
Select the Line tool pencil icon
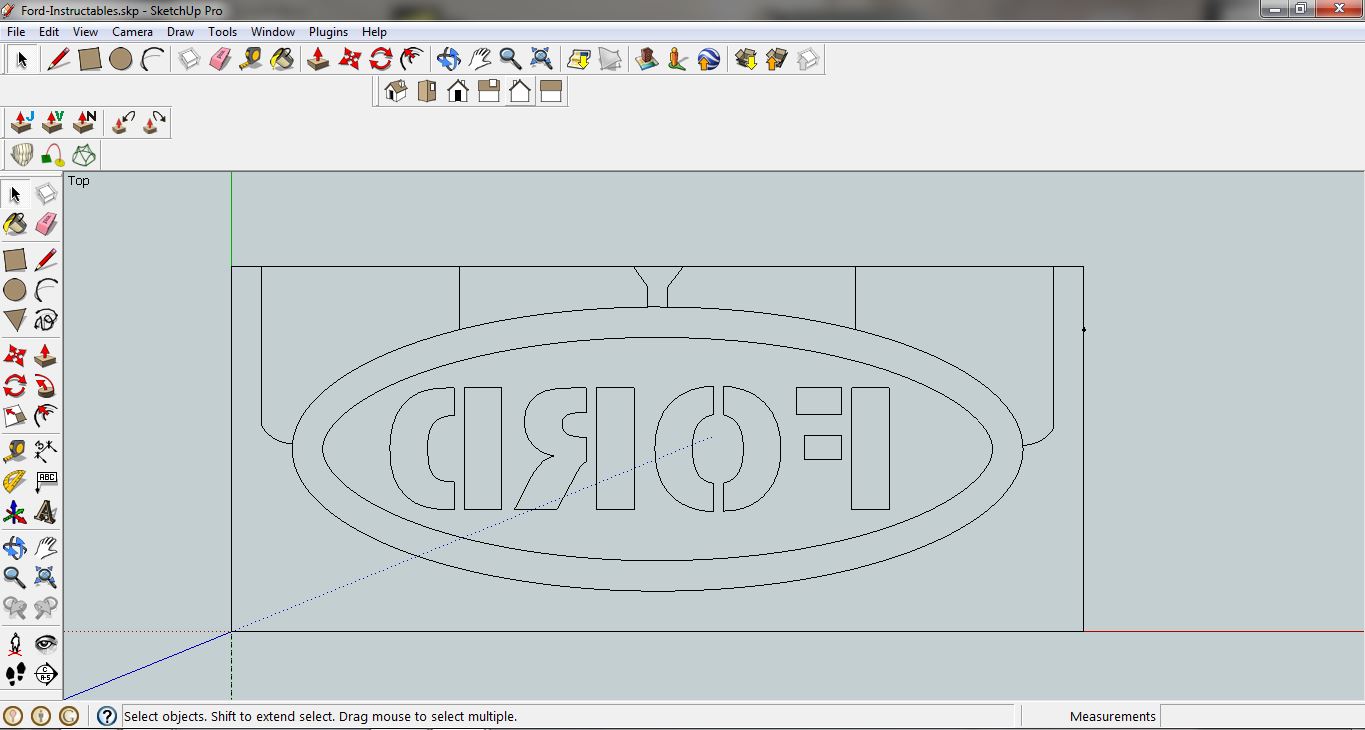[x=57, y=59]
